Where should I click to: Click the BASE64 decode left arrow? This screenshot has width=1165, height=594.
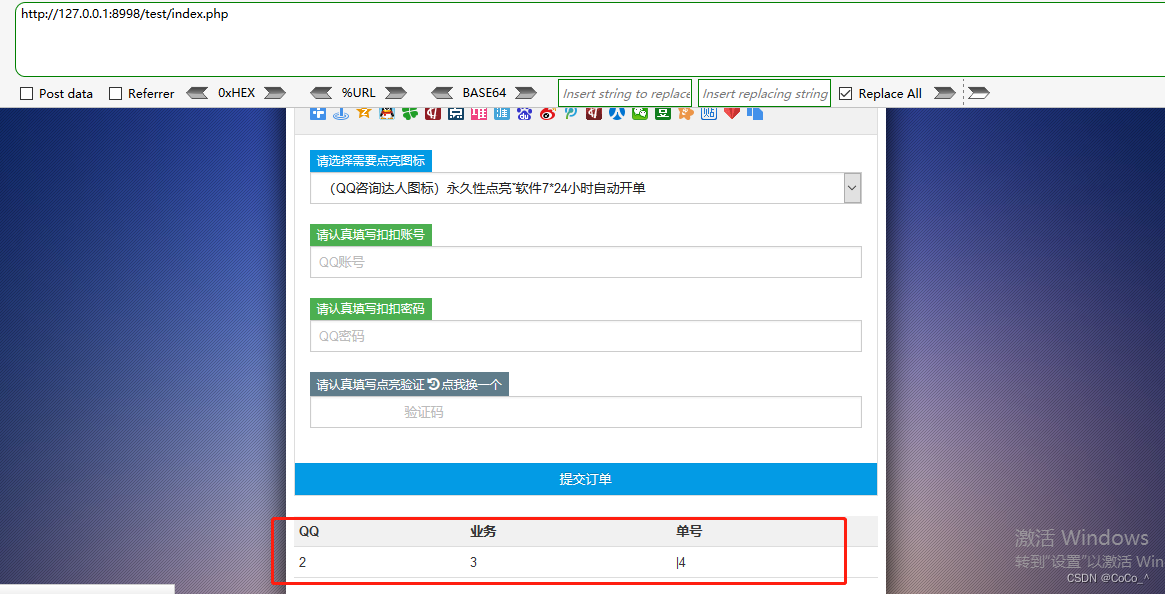[442, 93]
